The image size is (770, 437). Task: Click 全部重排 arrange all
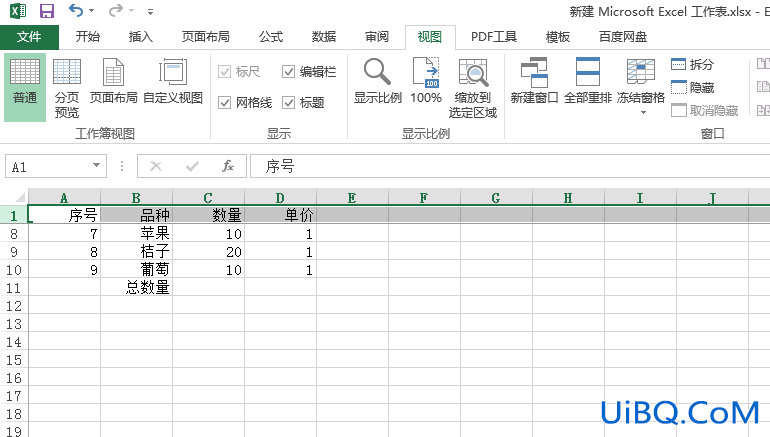pos(588,81)
